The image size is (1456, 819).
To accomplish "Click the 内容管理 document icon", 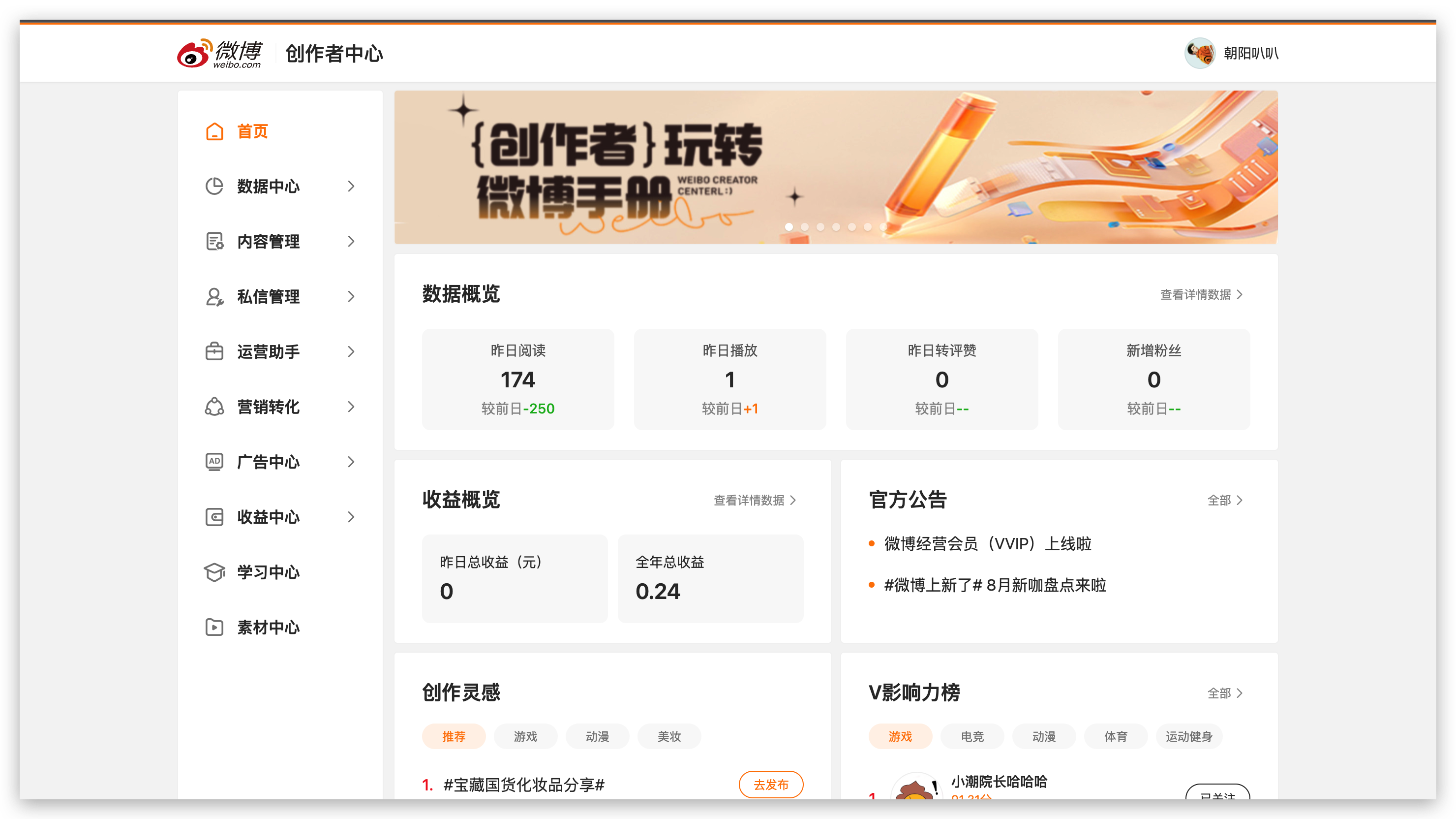I will (214, 242).
